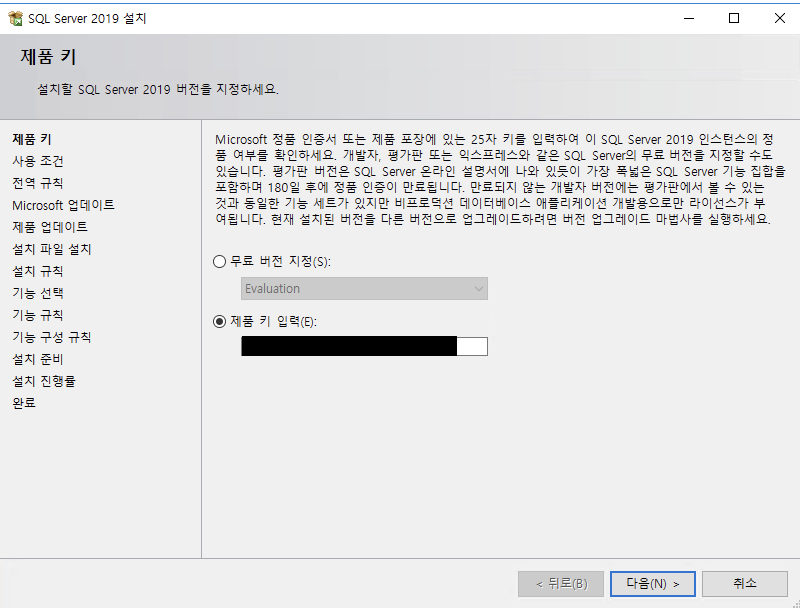Screen dimensions: 804x608
Task: Select 전역 규칙 step in sidebar
Action: point(38,183)
